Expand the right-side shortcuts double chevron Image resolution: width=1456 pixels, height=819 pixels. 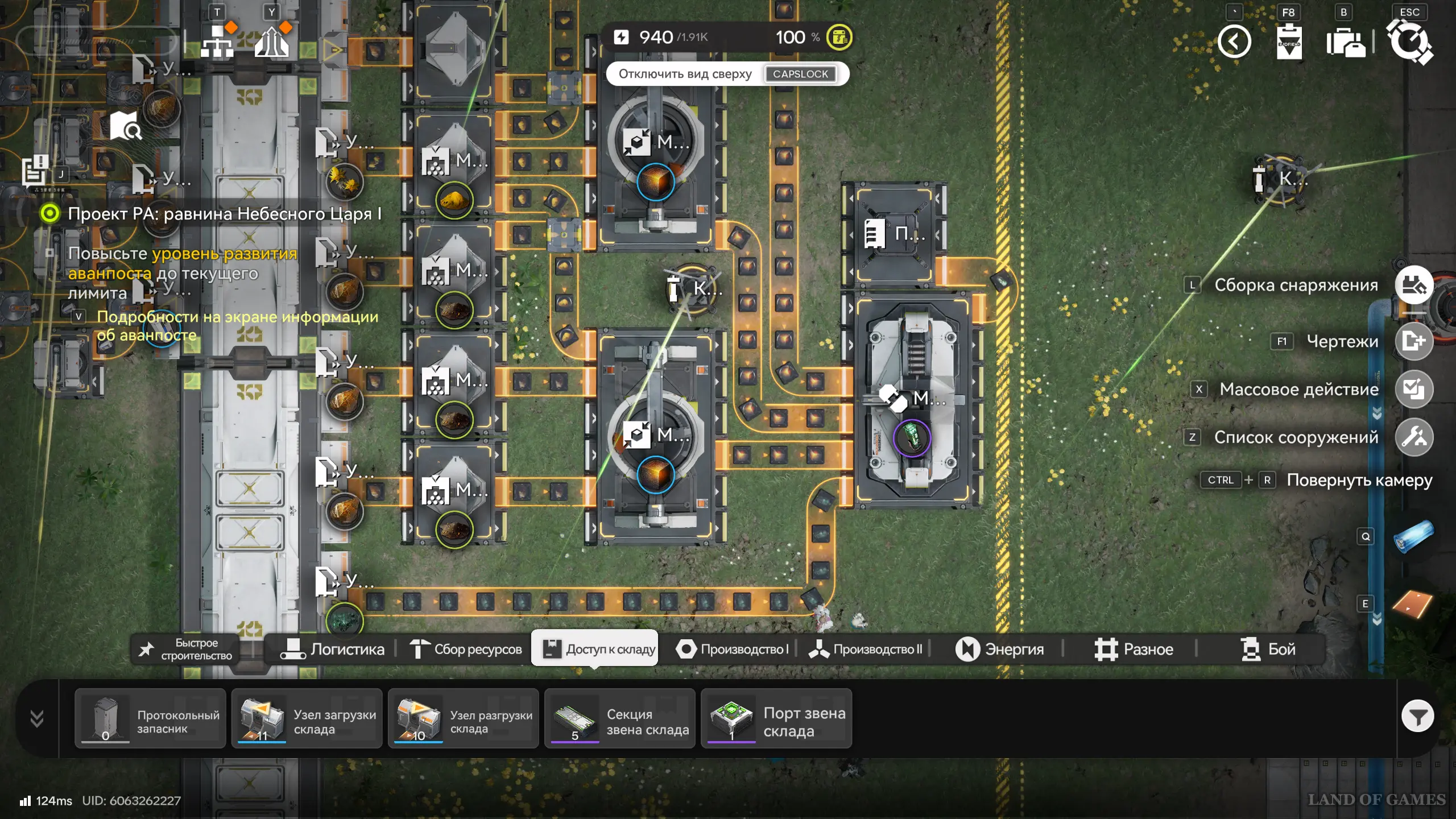click(x=1377, y=413)
